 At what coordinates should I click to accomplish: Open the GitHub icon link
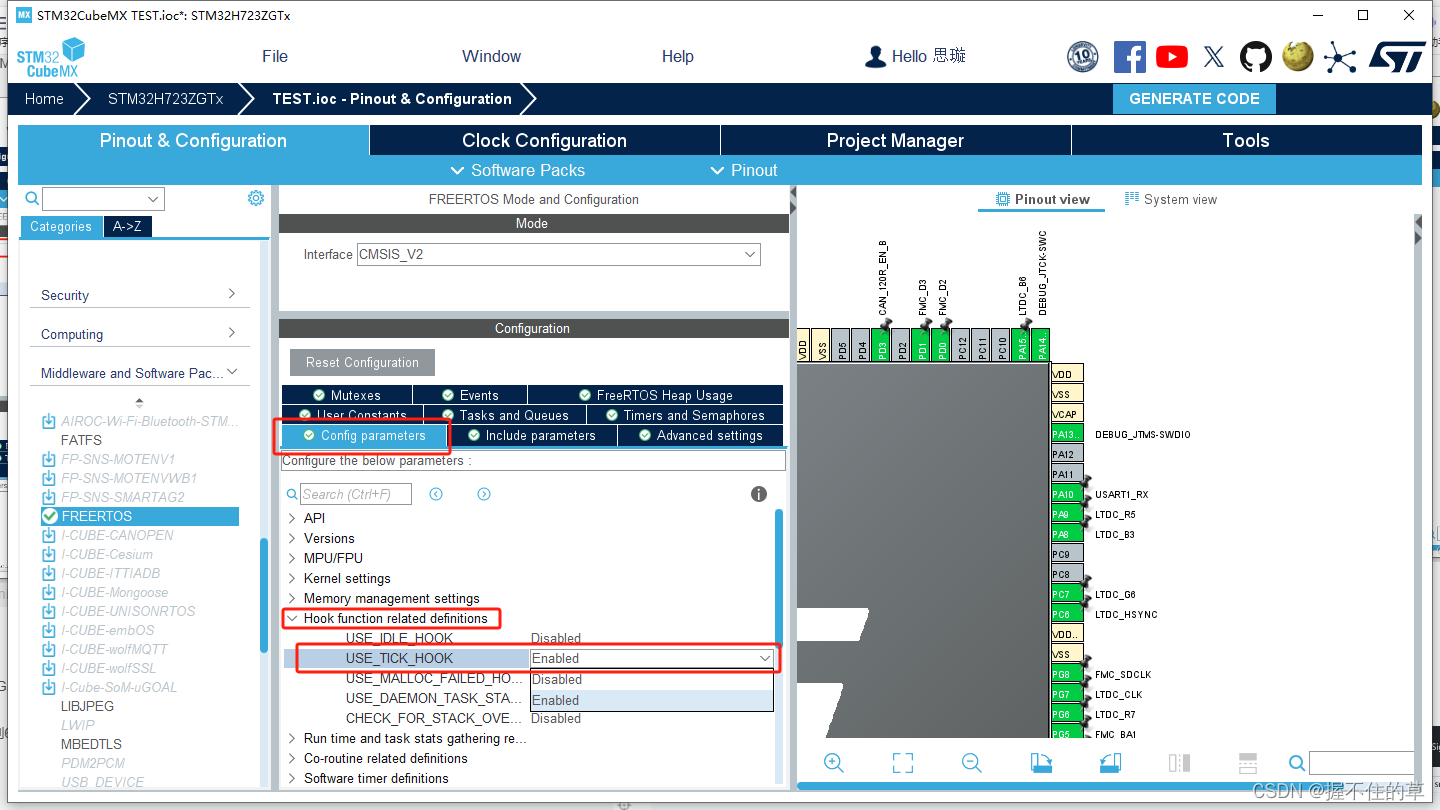pyautogui.click(x=1256, y=57)
